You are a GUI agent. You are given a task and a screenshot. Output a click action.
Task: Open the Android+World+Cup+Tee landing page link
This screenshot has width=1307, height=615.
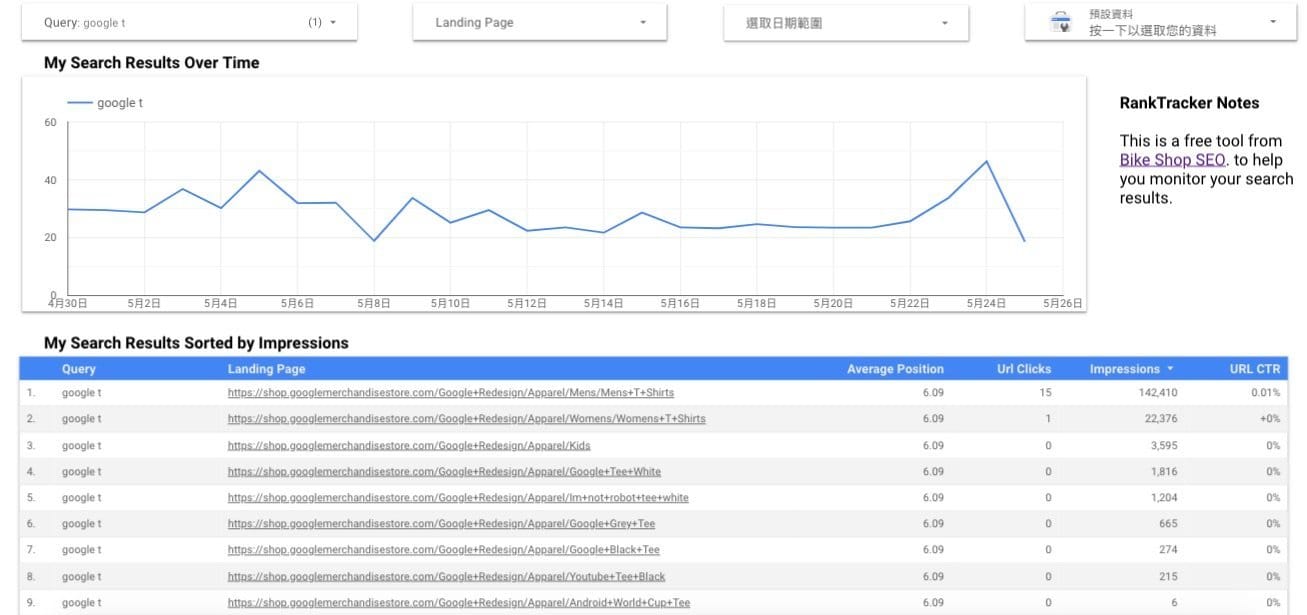[x=458, y=602]
